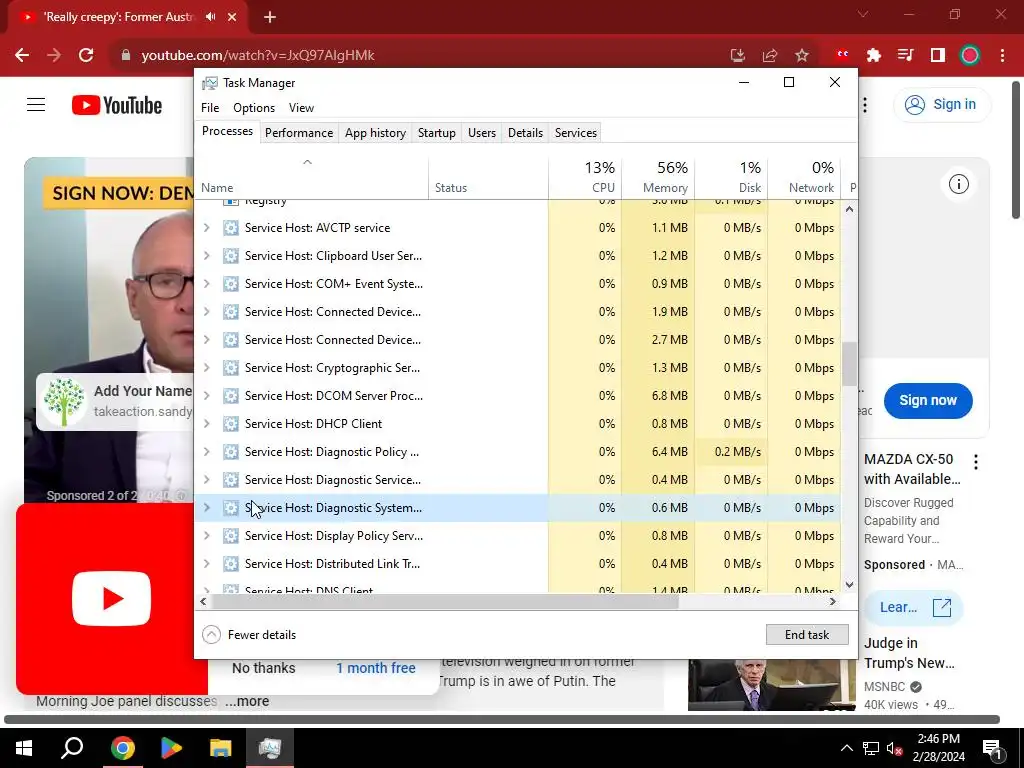Click the Status column header

click(488, 177)
